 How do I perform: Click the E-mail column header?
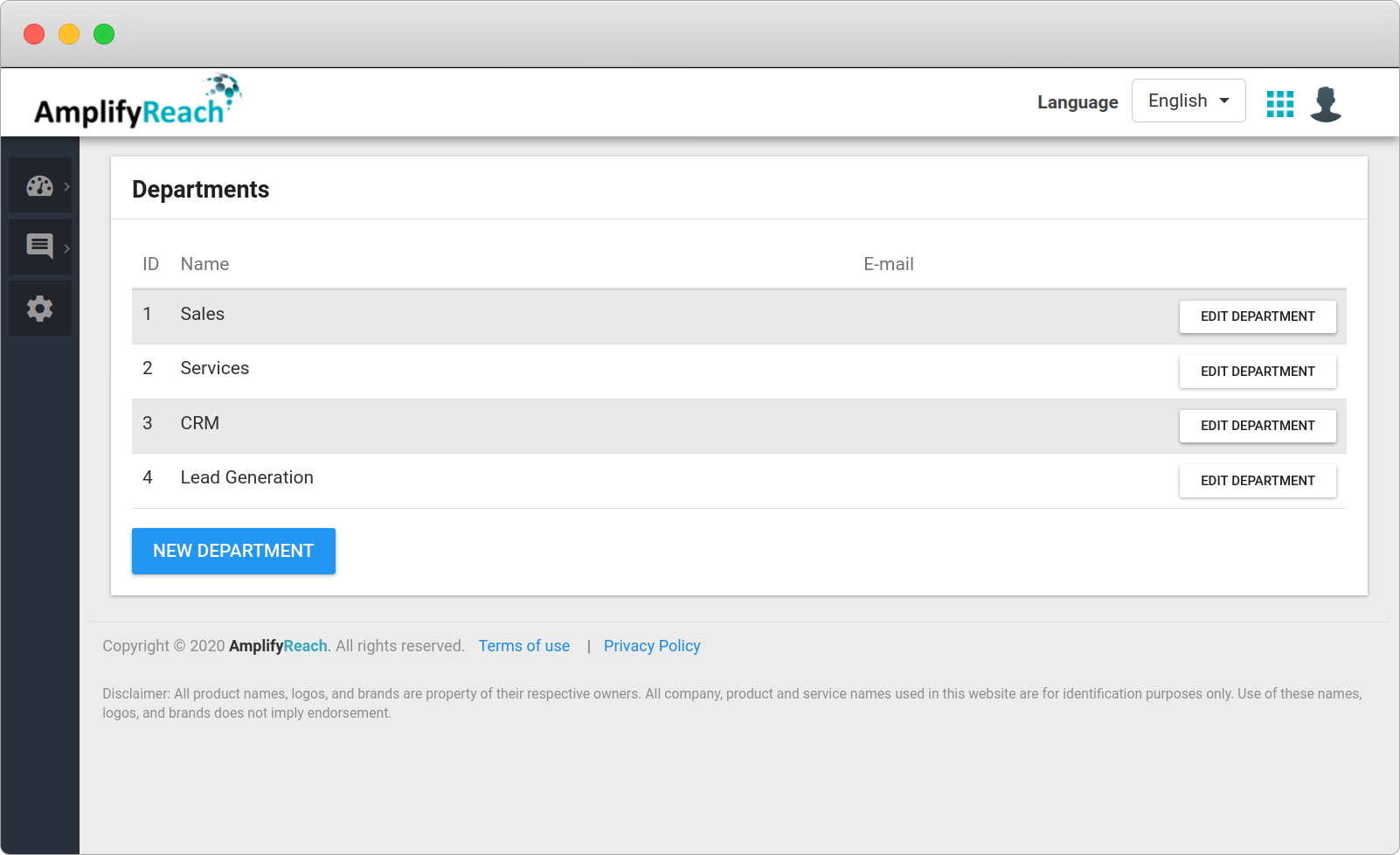click(x=888, y=264)
